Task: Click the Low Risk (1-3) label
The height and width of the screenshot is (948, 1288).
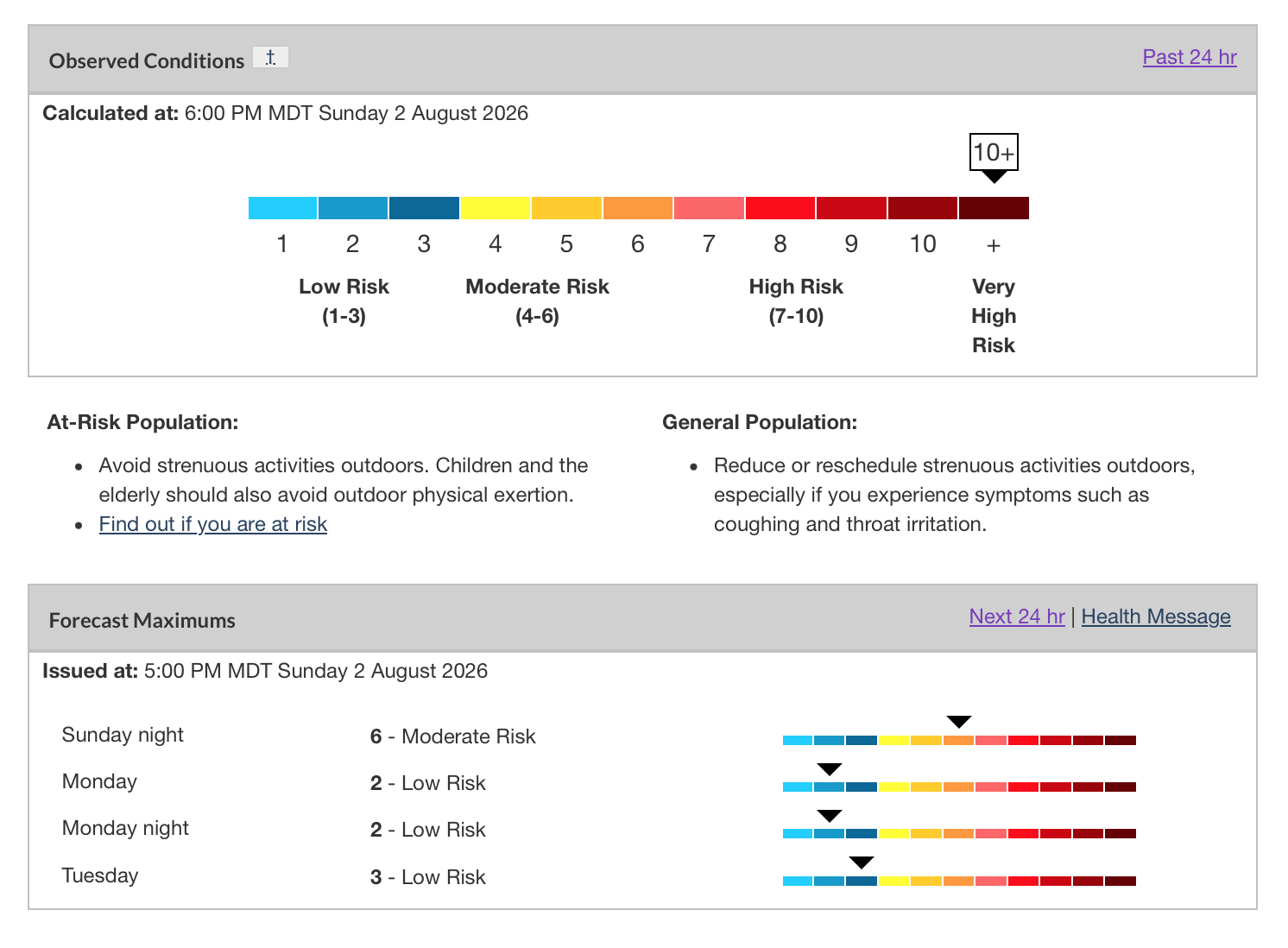Action: [344, 301]
